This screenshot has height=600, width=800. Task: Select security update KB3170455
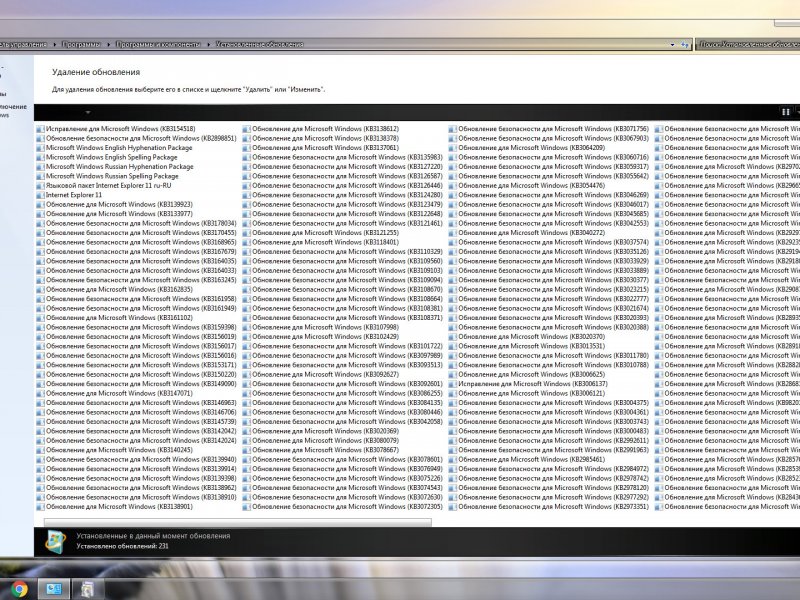[137, 233]
